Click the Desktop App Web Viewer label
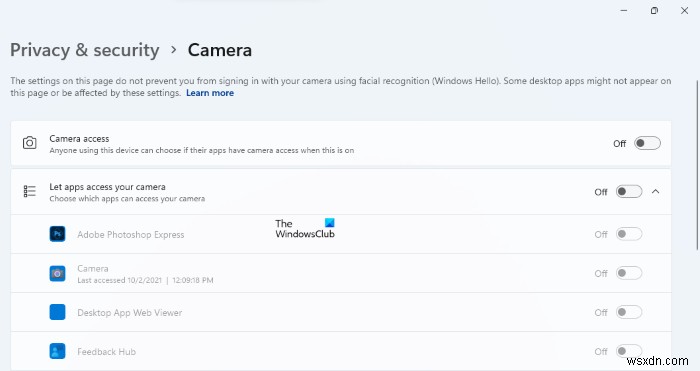 129,313
